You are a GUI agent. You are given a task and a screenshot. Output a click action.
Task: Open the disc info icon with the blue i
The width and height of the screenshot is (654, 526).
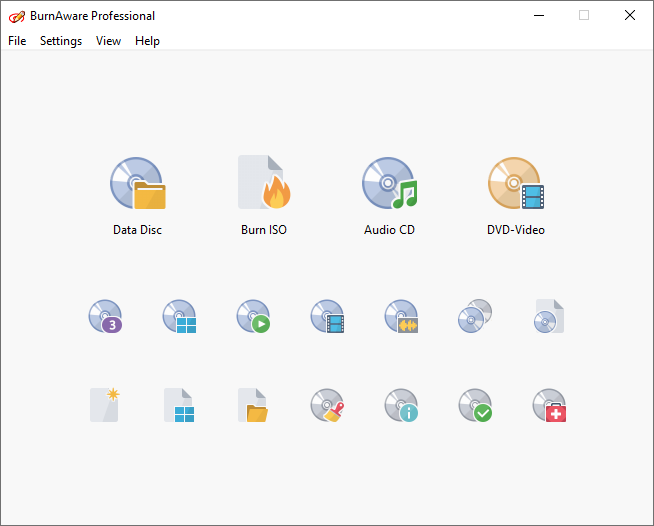(x=401, y=405)
